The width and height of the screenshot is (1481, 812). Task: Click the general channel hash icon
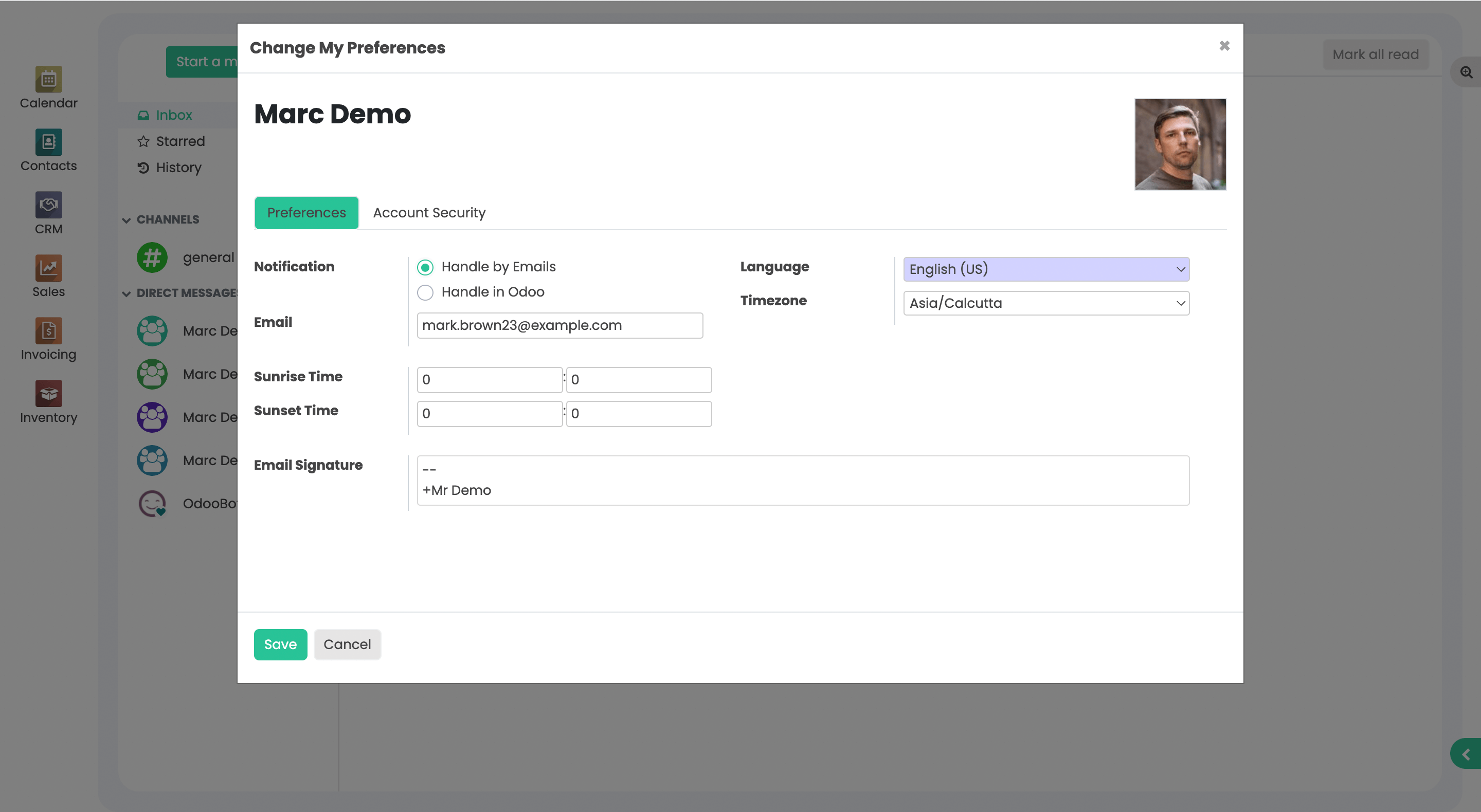152,257
